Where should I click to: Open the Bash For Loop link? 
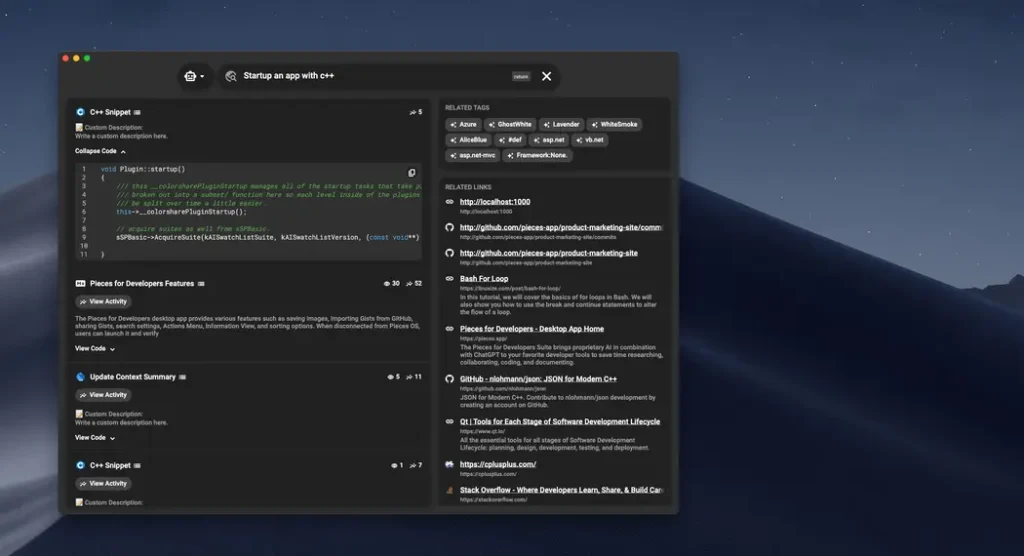[484, 278]
